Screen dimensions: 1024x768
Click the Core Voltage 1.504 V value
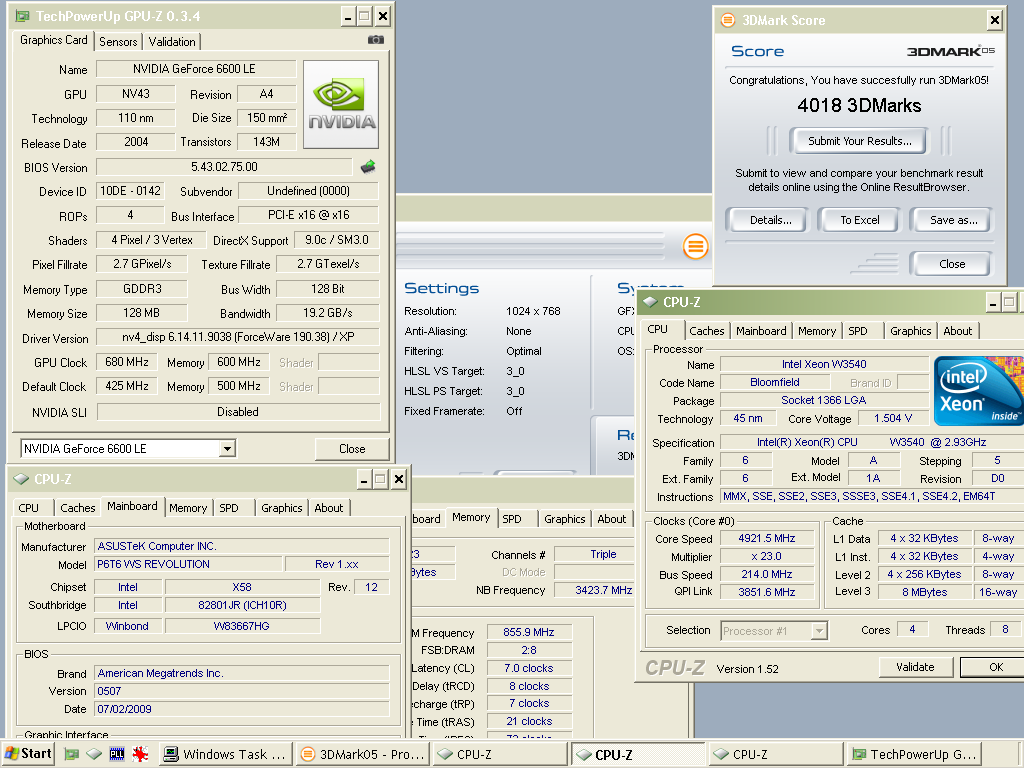tap(893, 419)
